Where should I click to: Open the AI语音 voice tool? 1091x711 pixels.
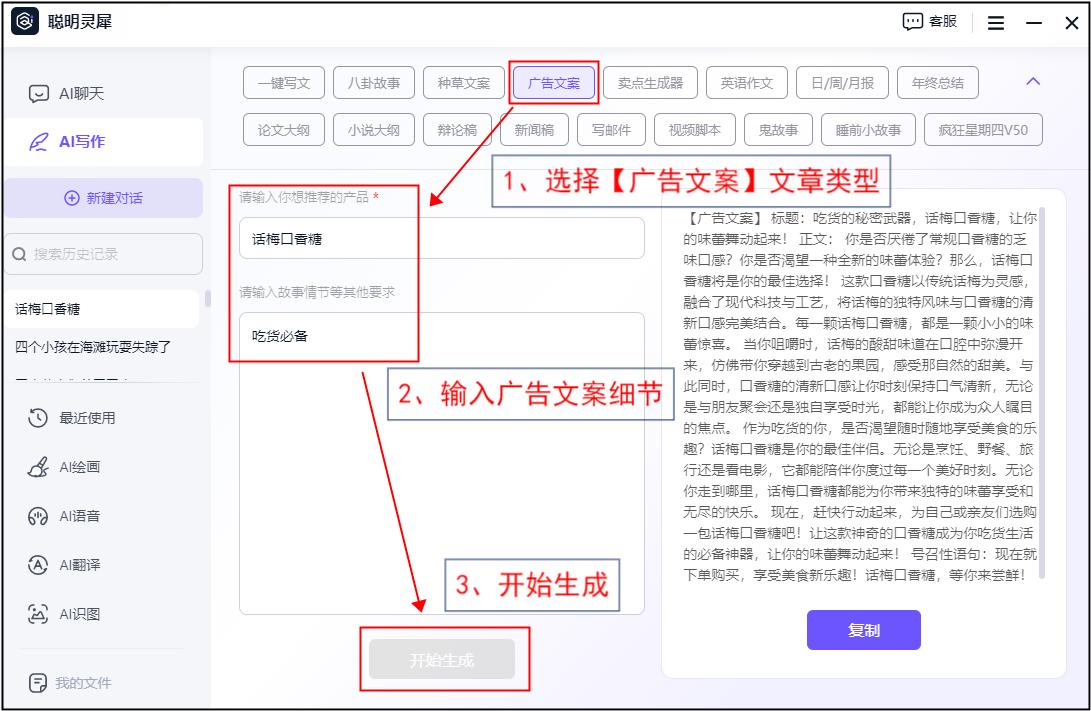(x=79, y=516)
